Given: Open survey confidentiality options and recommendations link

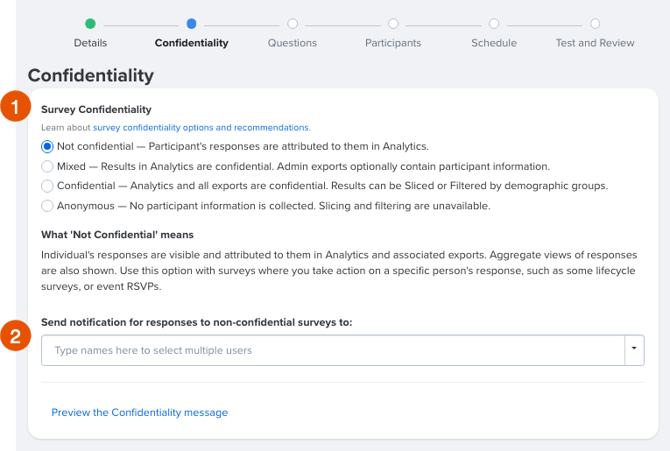Looking at the screenshot, I should pyautogui.click(x=202, y=127).
